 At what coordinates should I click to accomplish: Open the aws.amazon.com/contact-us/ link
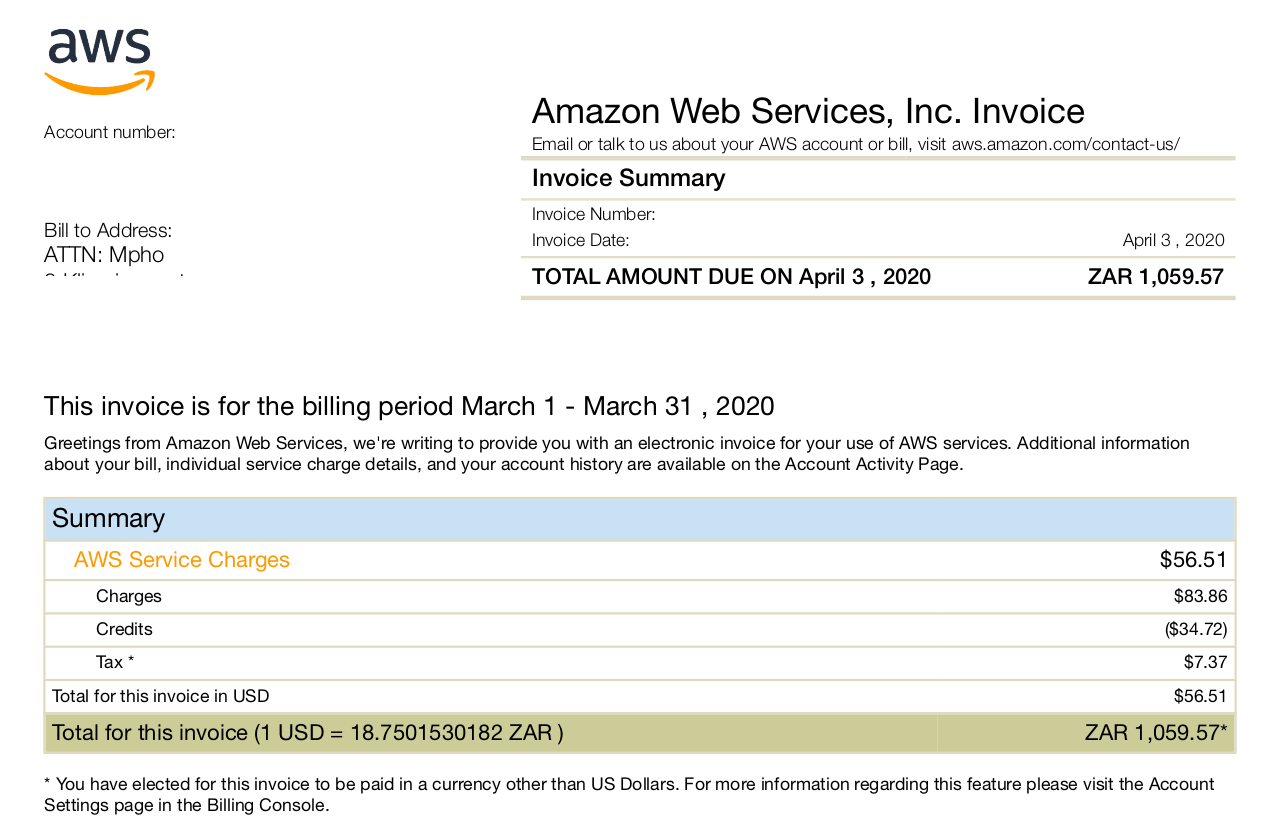click(1065, 144)
